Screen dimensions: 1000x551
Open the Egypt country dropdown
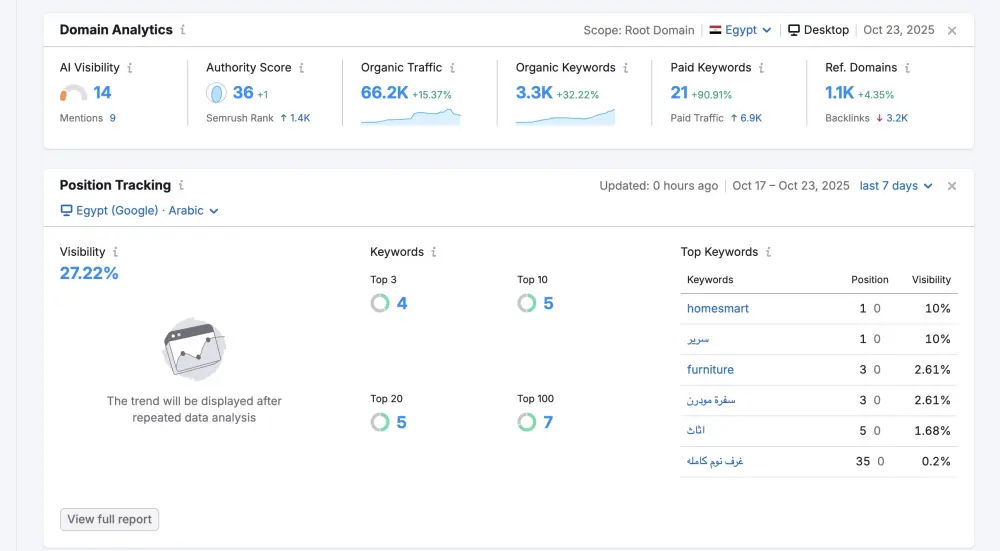pos(740,30)
